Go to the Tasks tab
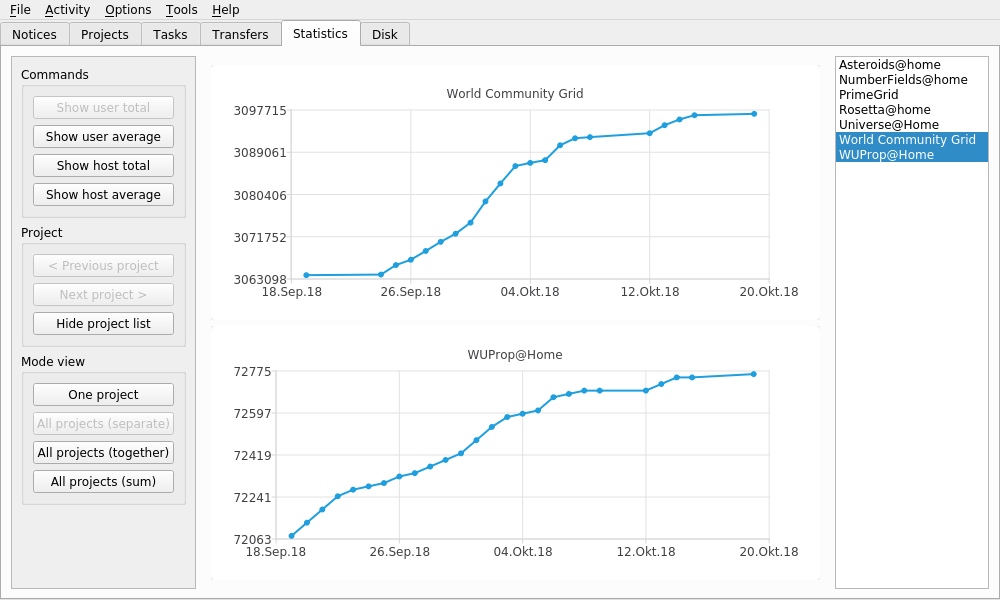This screenshot has width=1000, height=600. pyautogui.click(x=170, y=34)
